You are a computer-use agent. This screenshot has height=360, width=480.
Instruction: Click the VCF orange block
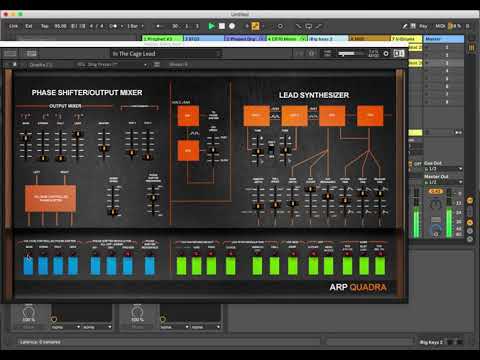point(332,116)
